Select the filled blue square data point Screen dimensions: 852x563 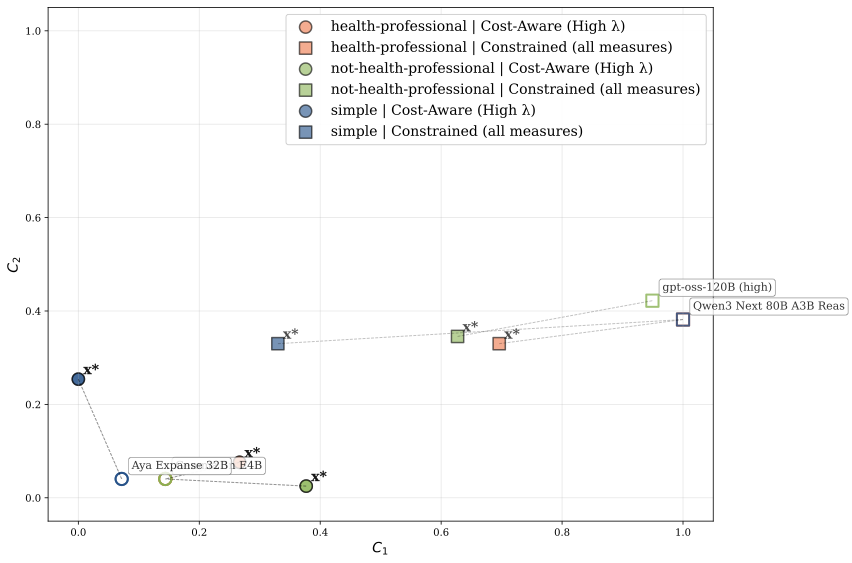[278, 343]
